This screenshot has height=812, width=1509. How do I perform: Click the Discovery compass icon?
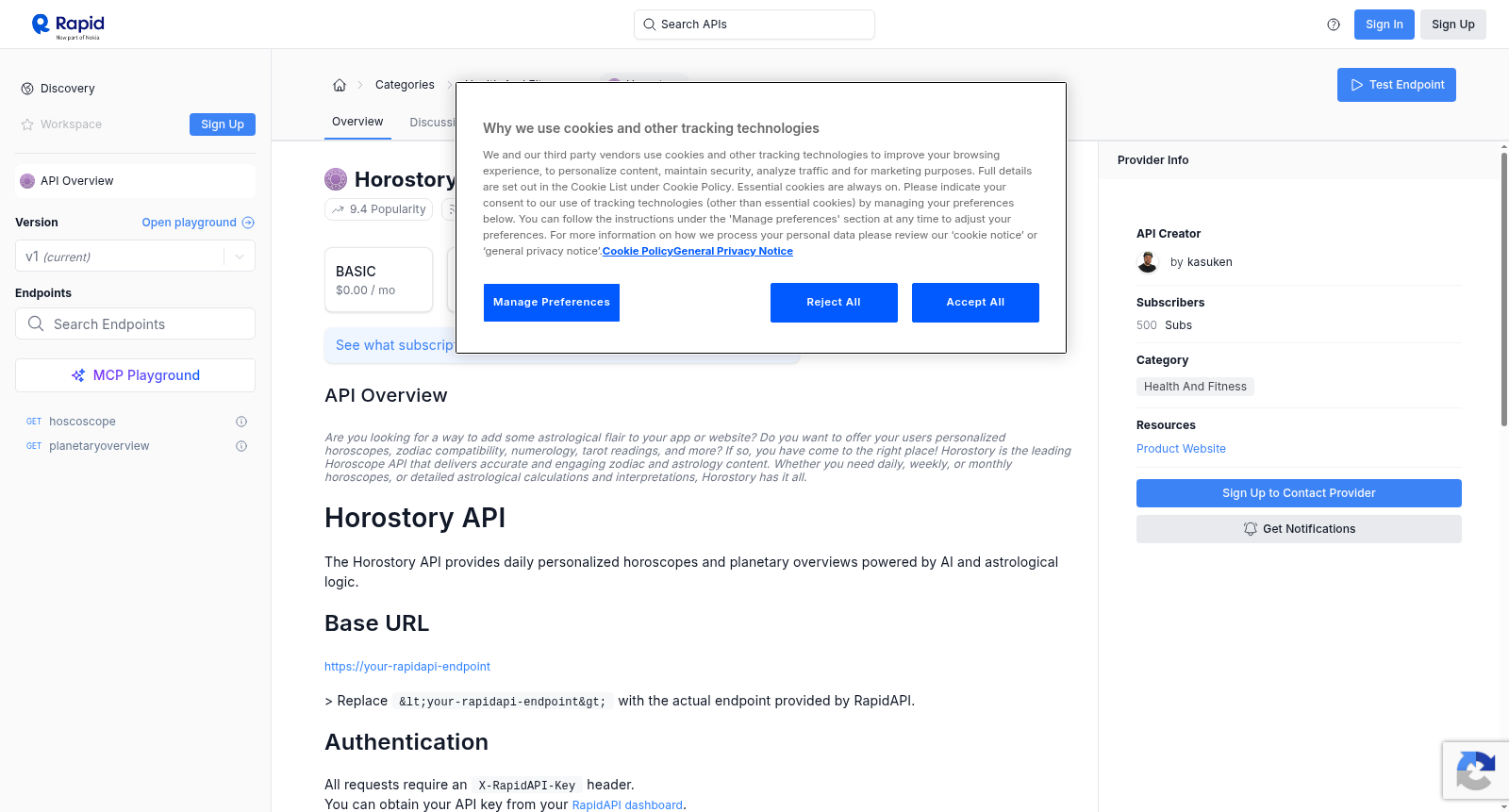point(27,89)
